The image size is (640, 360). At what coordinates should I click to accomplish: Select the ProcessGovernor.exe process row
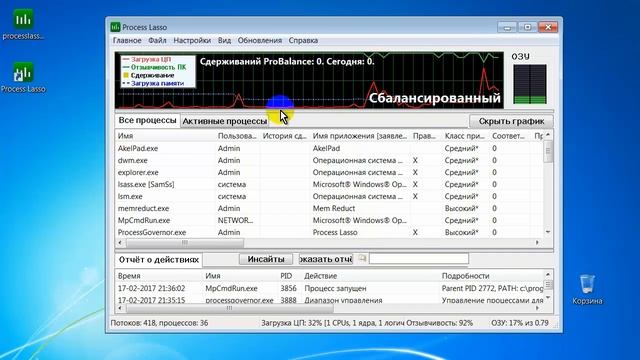click(x=329, y=232)
